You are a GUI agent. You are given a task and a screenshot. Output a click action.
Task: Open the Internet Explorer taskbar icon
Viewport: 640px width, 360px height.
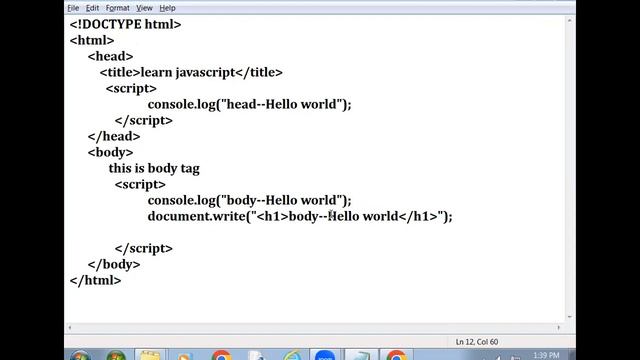tap(293, 355)
